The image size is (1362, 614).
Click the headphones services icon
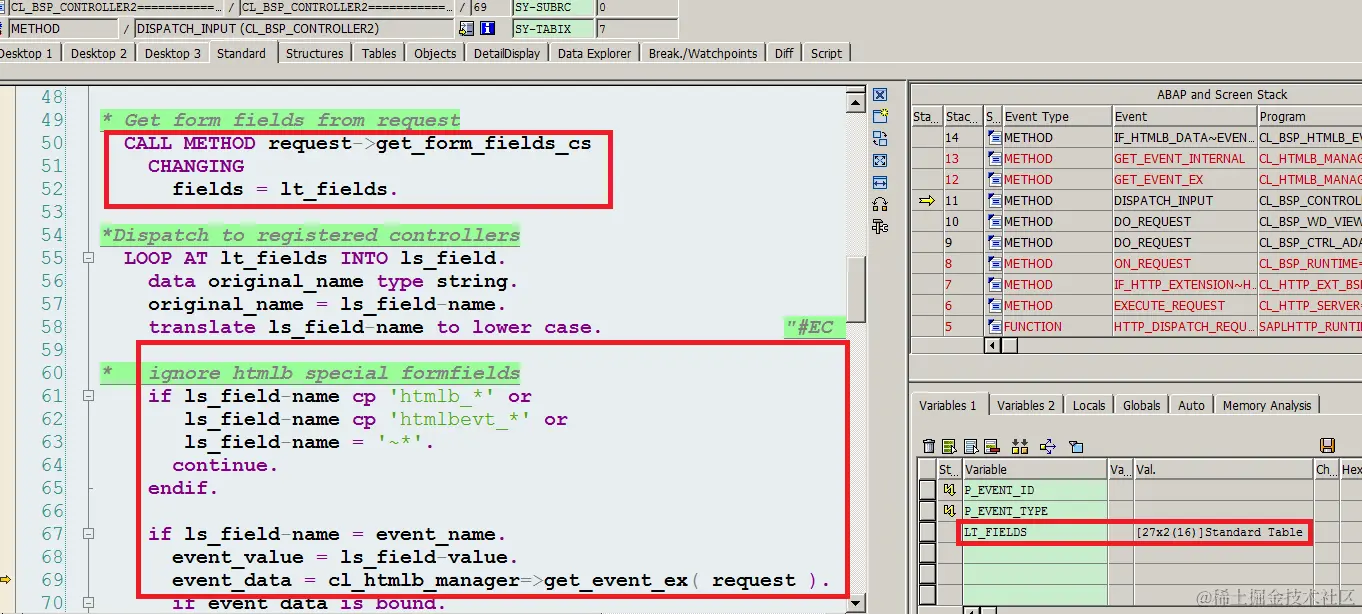click(x=880, y=205)
